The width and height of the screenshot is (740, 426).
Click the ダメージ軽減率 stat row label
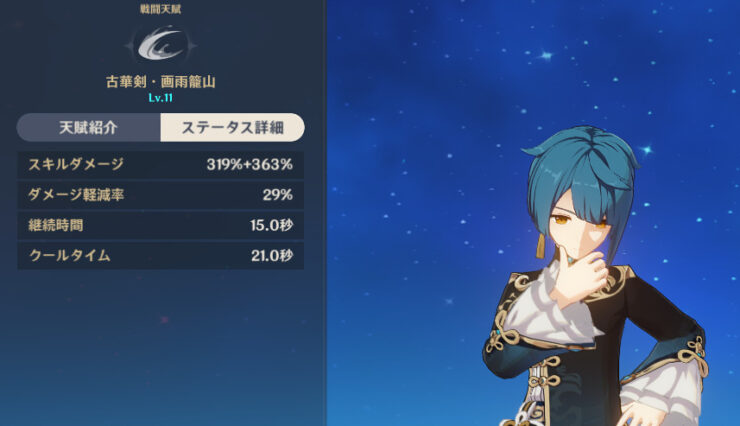76,194
